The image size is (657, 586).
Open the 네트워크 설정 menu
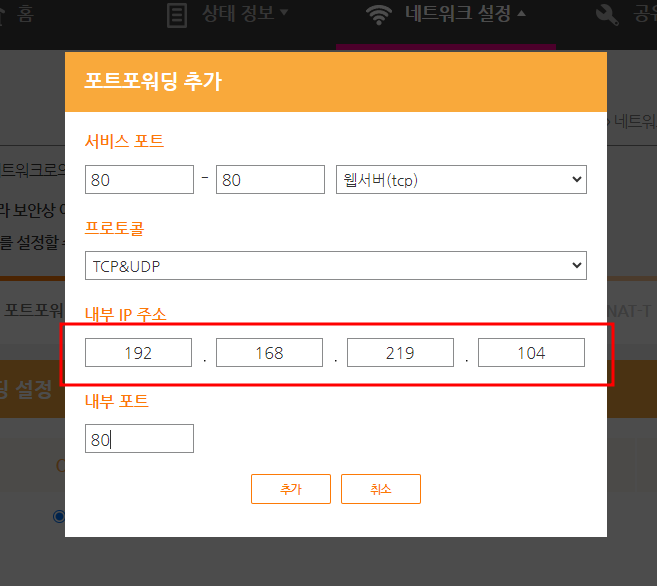click(458, 13)
